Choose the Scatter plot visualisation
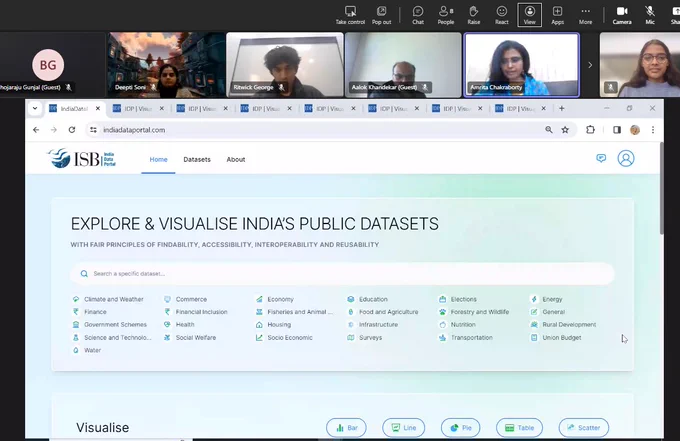Image resolution: width=680 pixels, height=441 pixels. [x=584, y=428]
